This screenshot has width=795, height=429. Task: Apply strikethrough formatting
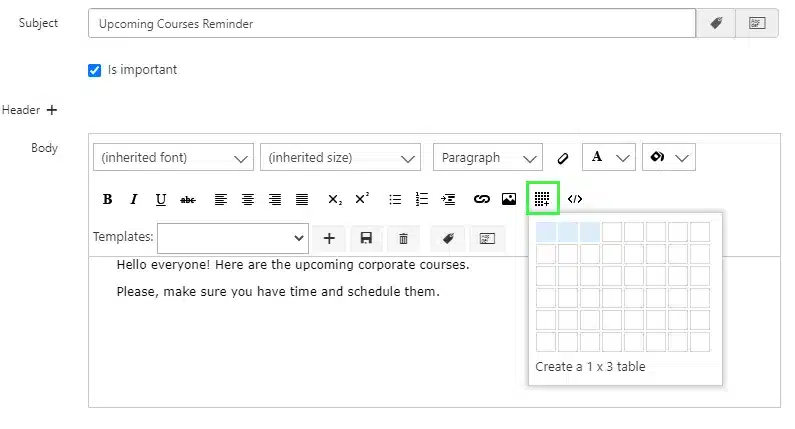point(188,199)
